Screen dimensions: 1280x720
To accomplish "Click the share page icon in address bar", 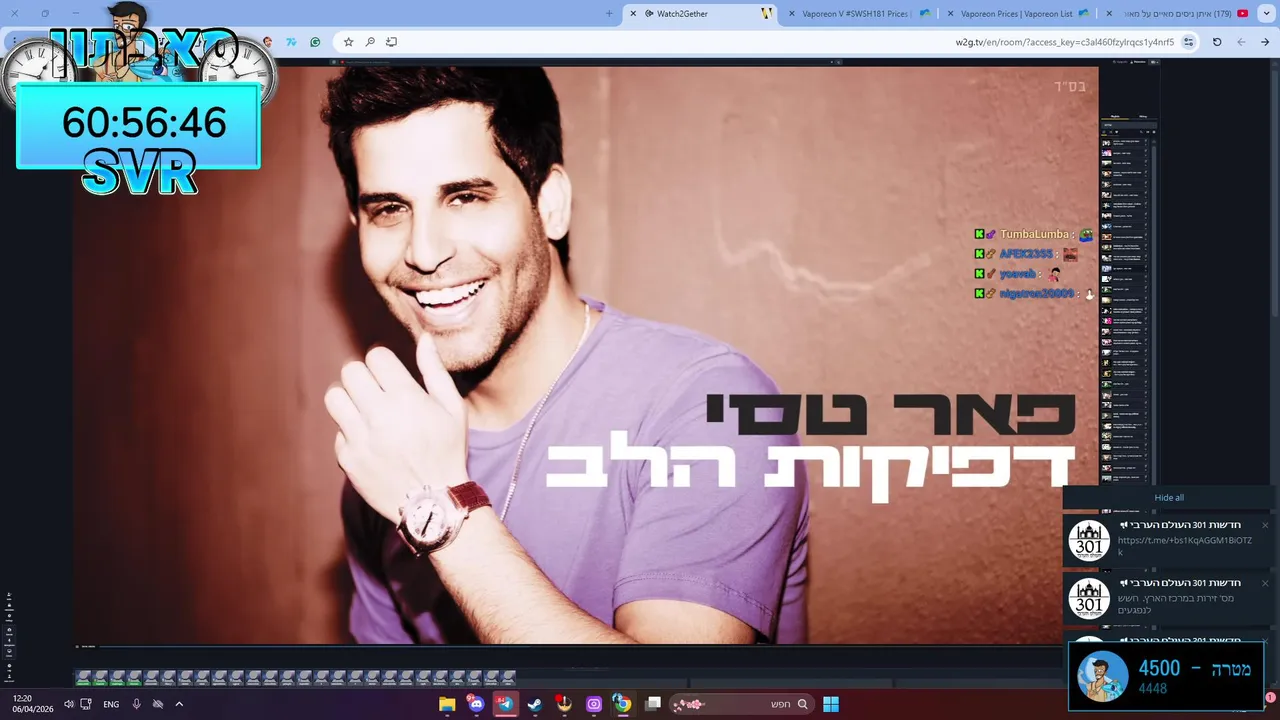I will tap(391, 42).
